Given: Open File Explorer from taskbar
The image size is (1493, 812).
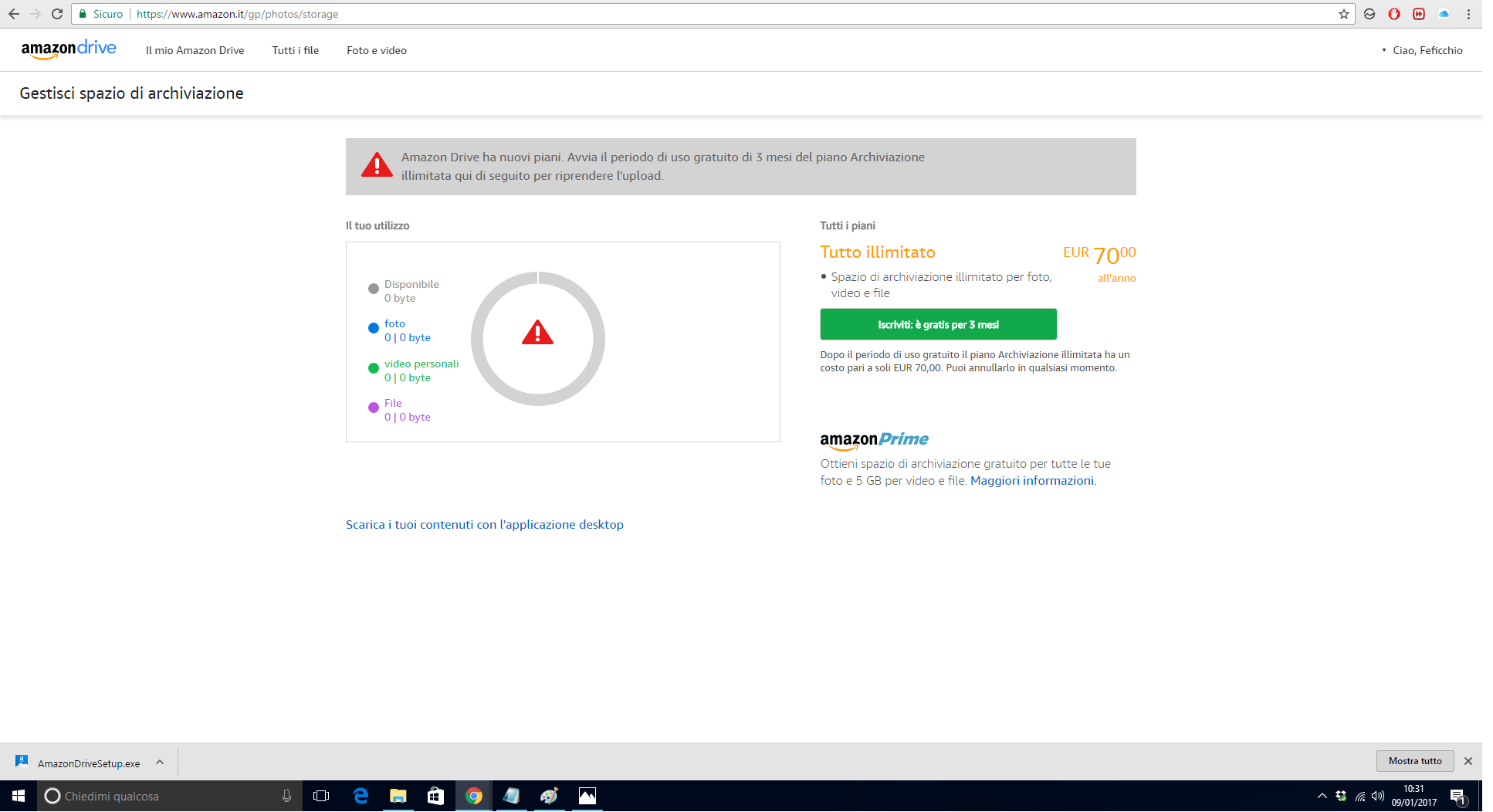Looking at the screenshot, I should [x=398, y=796].
